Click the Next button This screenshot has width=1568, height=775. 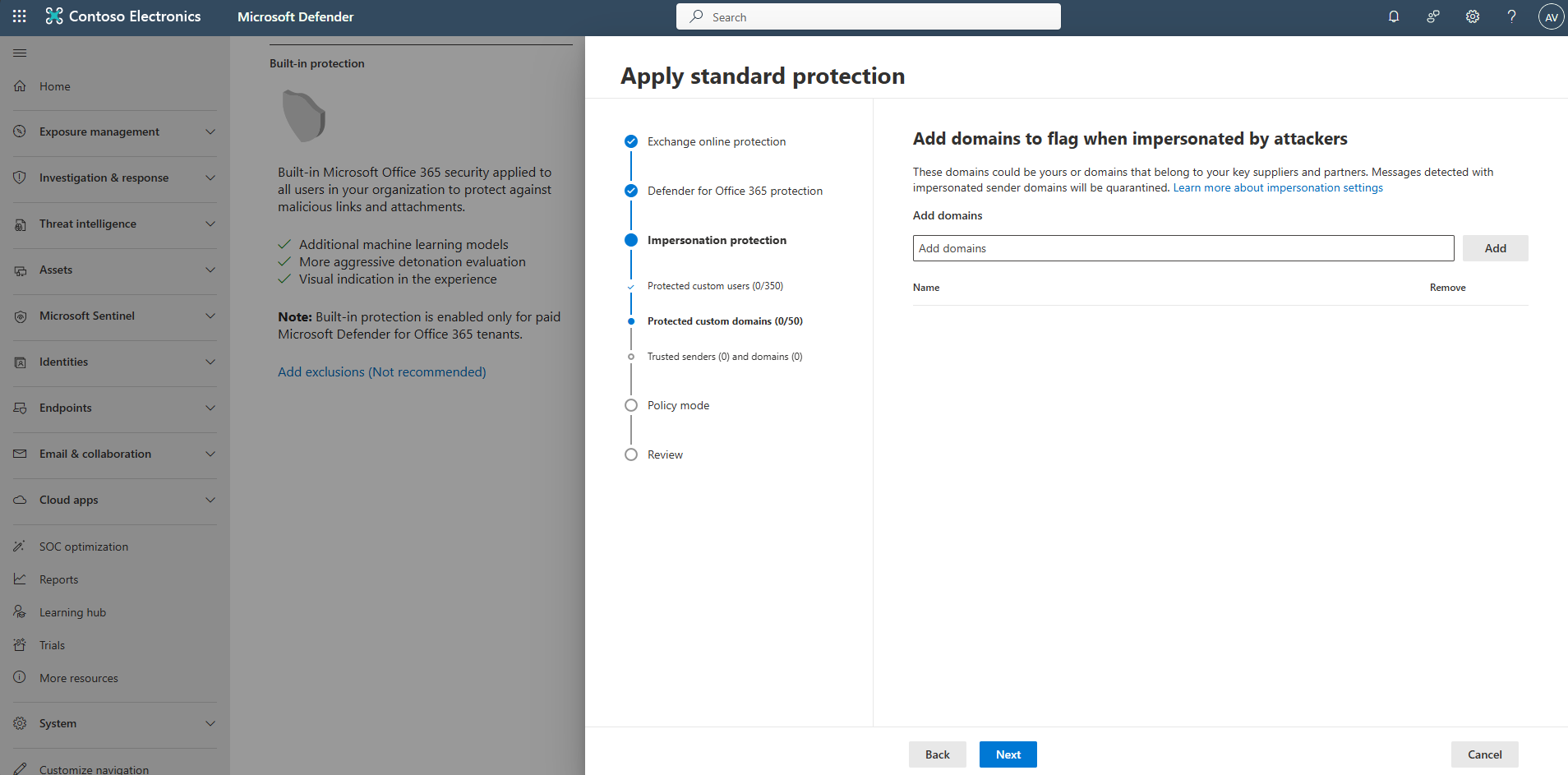(x=1008, y=754)
